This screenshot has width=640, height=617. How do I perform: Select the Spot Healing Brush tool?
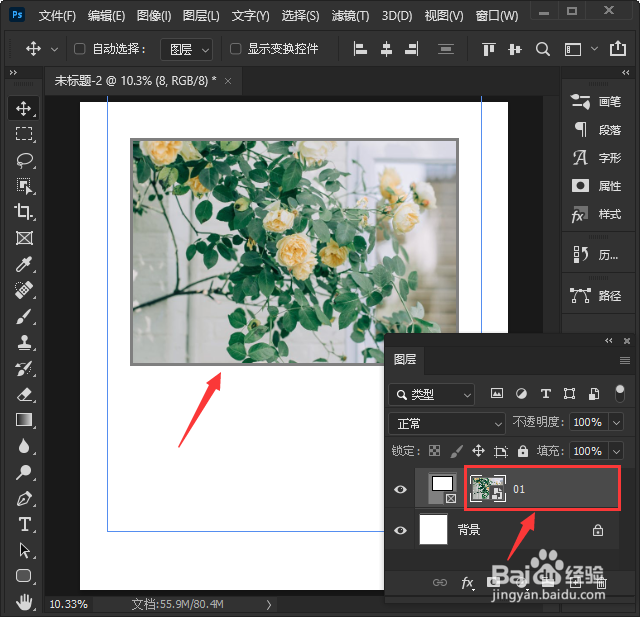(24, 290)
